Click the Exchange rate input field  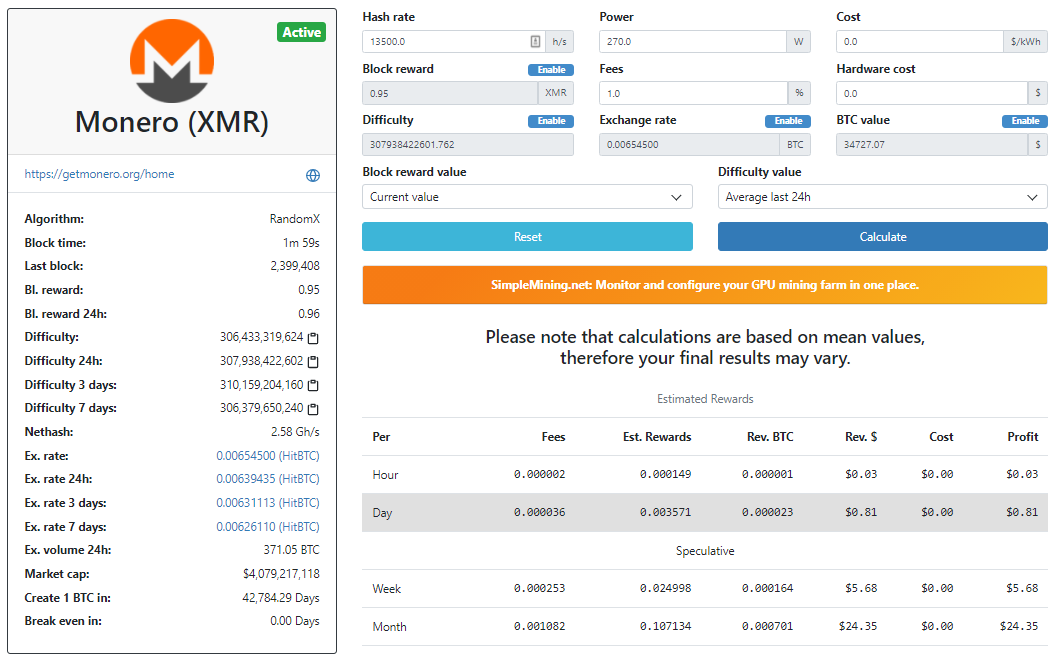[x=689, y=144]
